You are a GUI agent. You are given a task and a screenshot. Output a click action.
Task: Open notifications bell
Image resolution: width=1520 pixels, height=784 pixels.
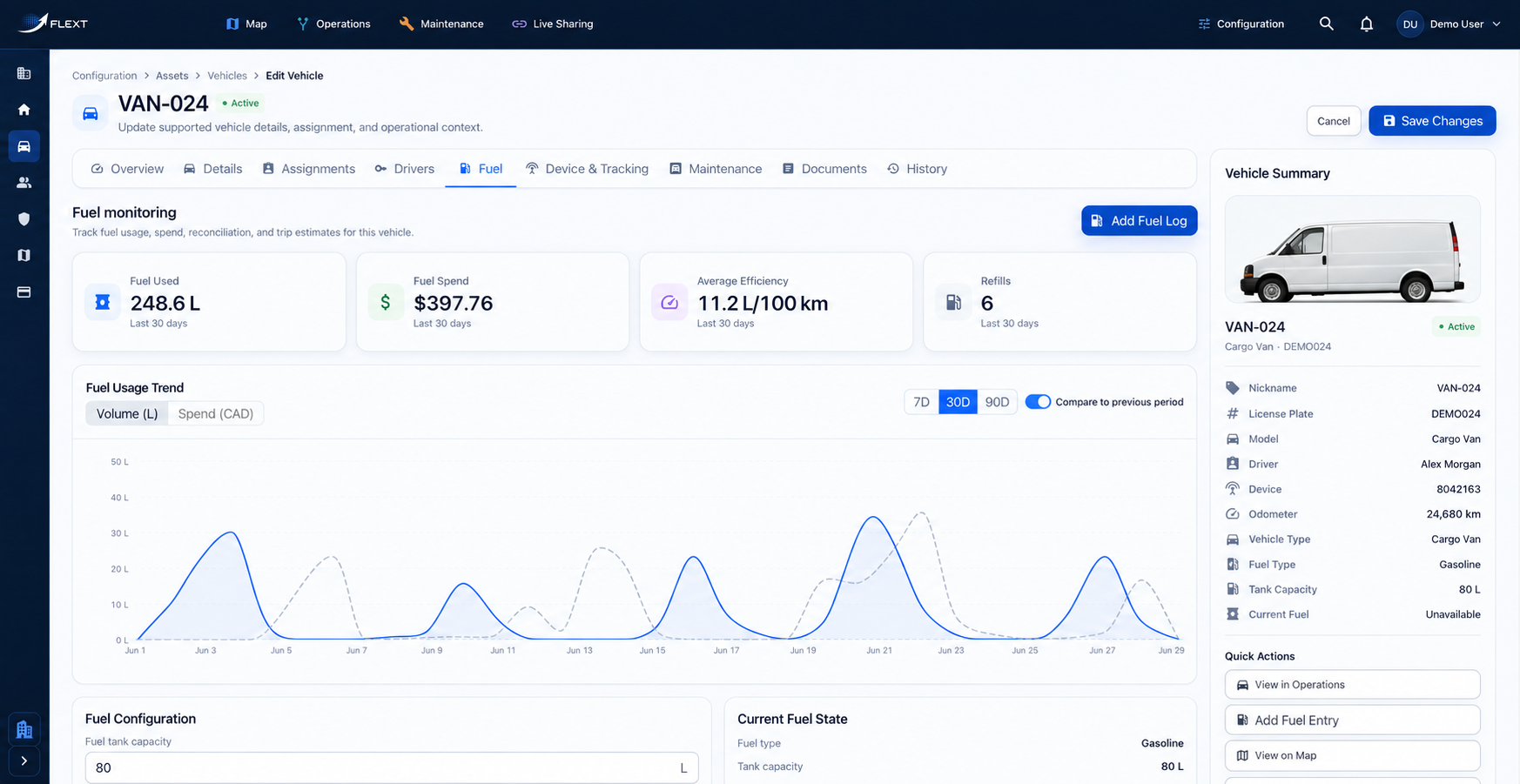pos(1366,23)
